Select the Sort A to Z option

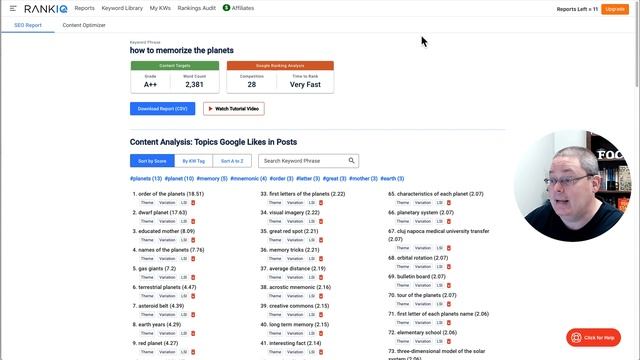pos(232,161)
